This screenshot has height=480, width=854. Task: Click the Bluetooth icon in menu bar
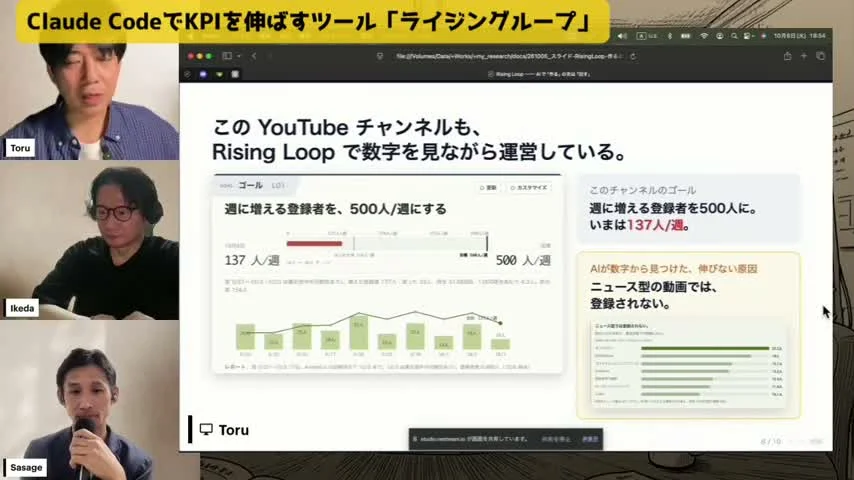click(669, 36)
